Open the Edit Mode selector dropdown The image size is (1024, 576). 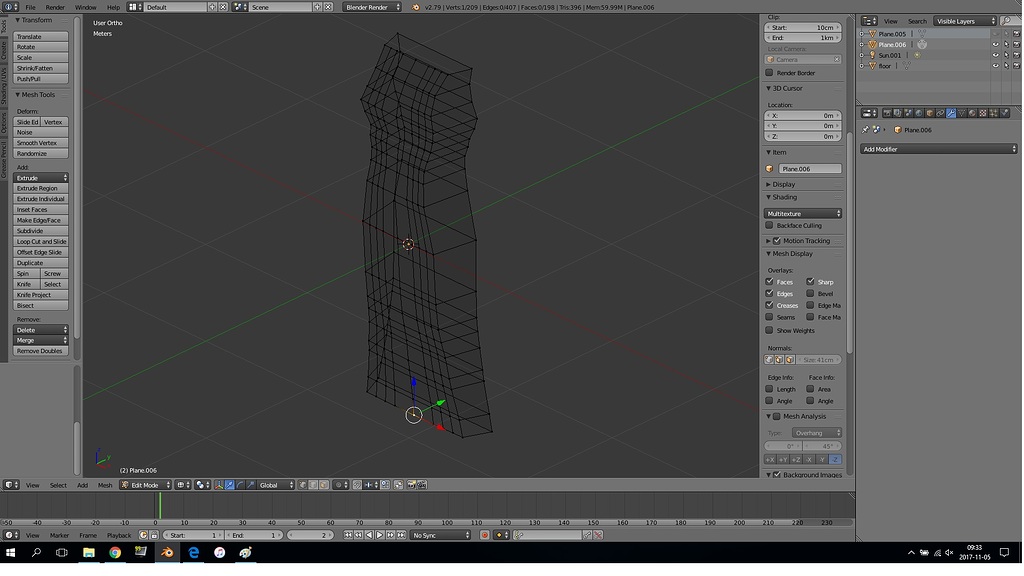click(146, 485)
